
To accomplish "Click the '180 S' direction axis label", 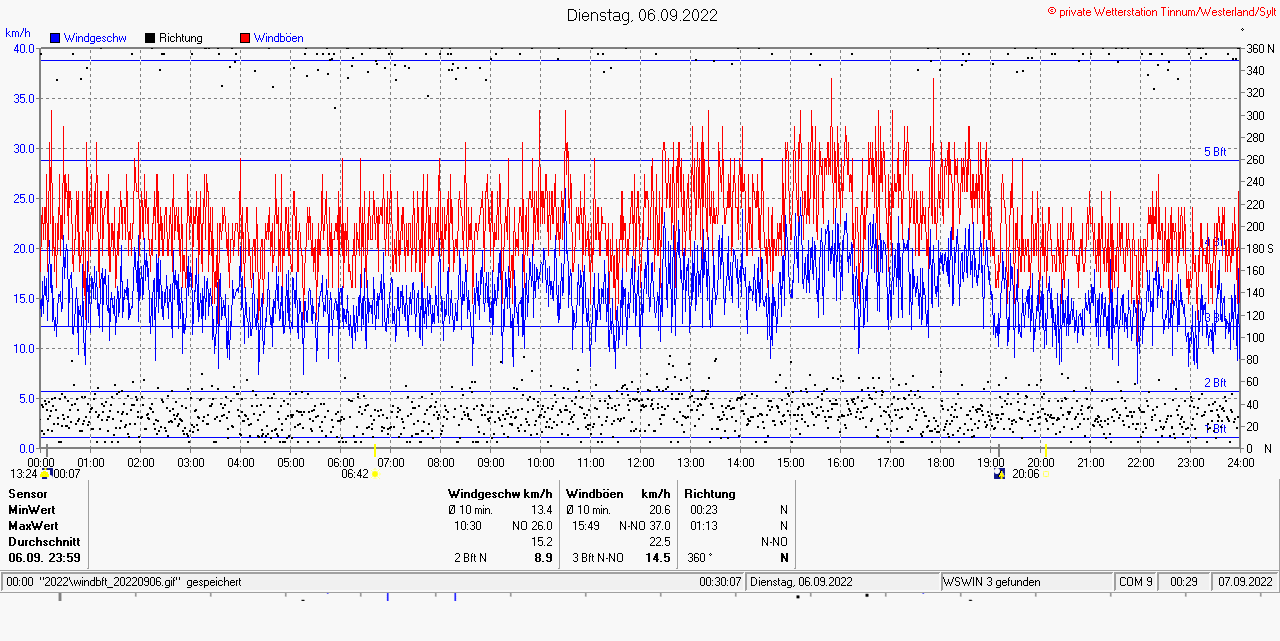I will 1258,249.
